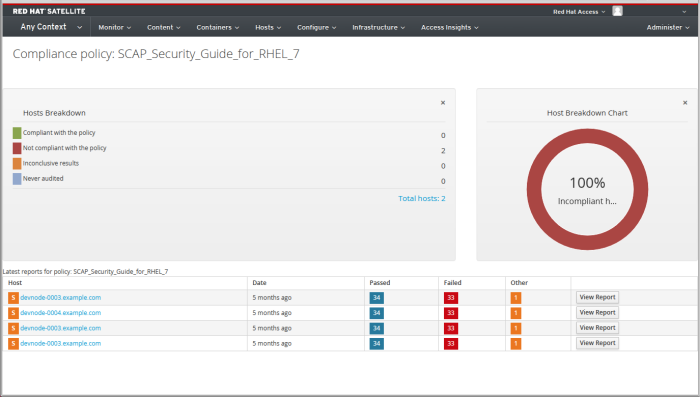The height and width of the screenshot is (397, 700).
Task: Click the green Compliant legend swatch
Action: (17, 133)
